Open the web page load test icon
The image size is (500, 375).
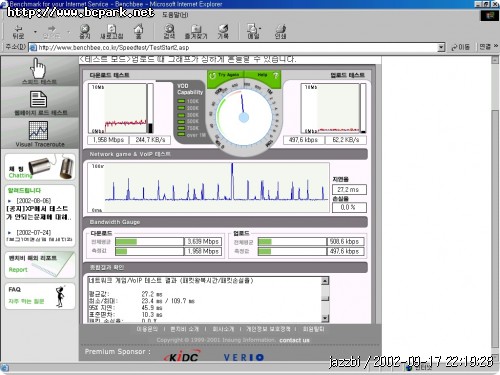click(40, 103)
